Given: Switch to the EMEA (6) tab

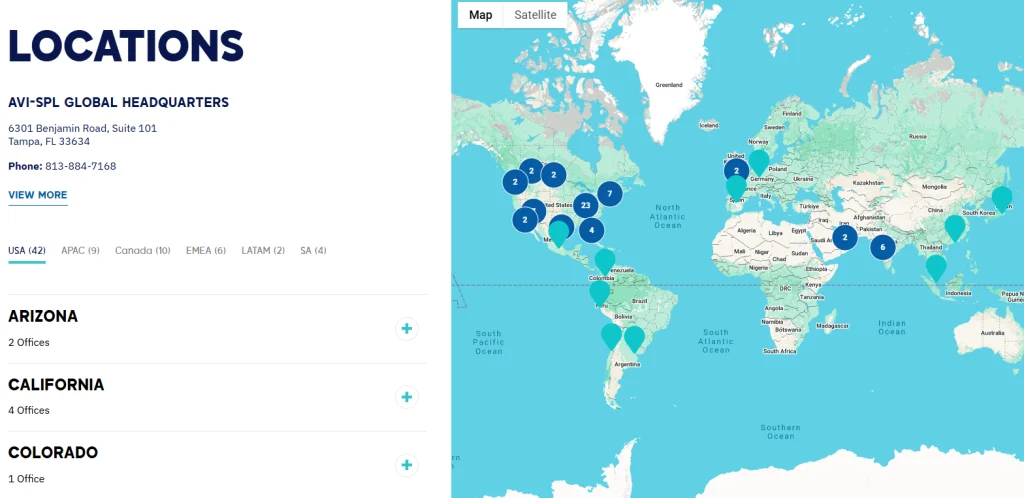Looking at the screenshot, I should tap(206, 251).
